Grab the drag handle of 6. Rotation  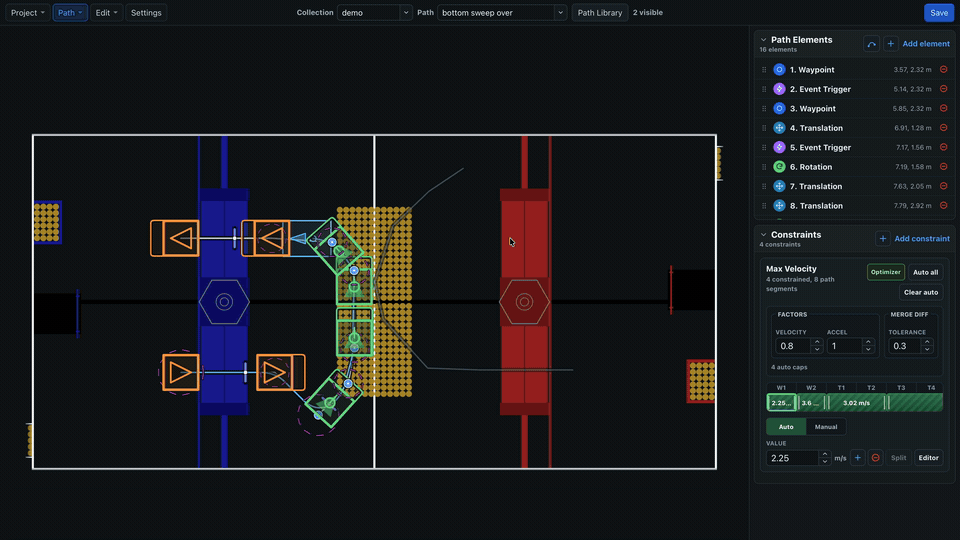(x=763, y=167)
